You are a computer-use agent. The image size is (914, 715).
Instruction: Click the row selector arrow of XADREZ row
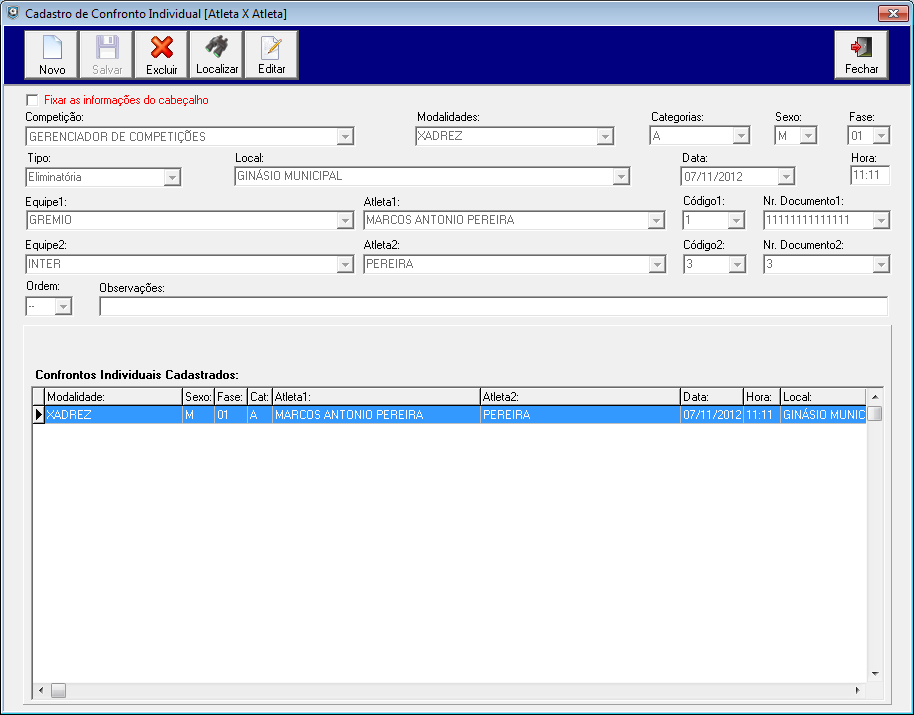pos(38,415)
